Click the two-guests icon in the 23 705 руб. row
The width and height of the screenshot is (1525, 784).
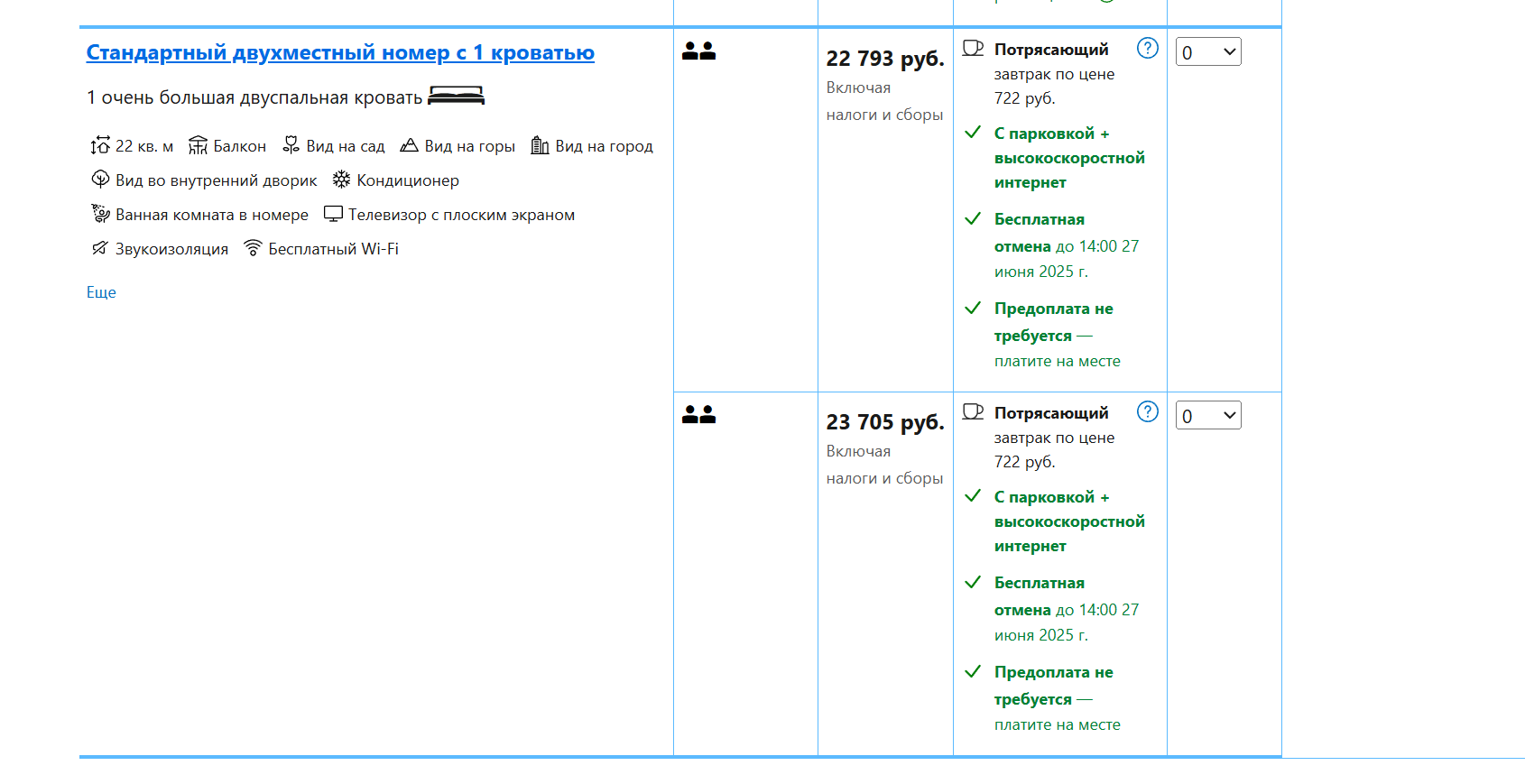point(698,415)
